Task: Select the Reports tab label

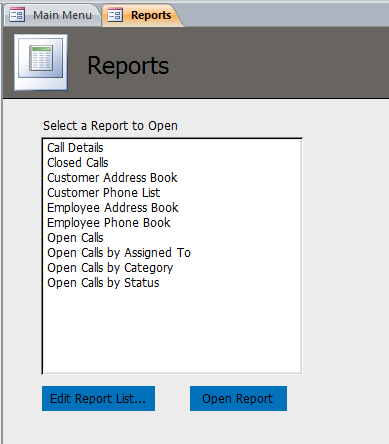Action: (151, 15)
